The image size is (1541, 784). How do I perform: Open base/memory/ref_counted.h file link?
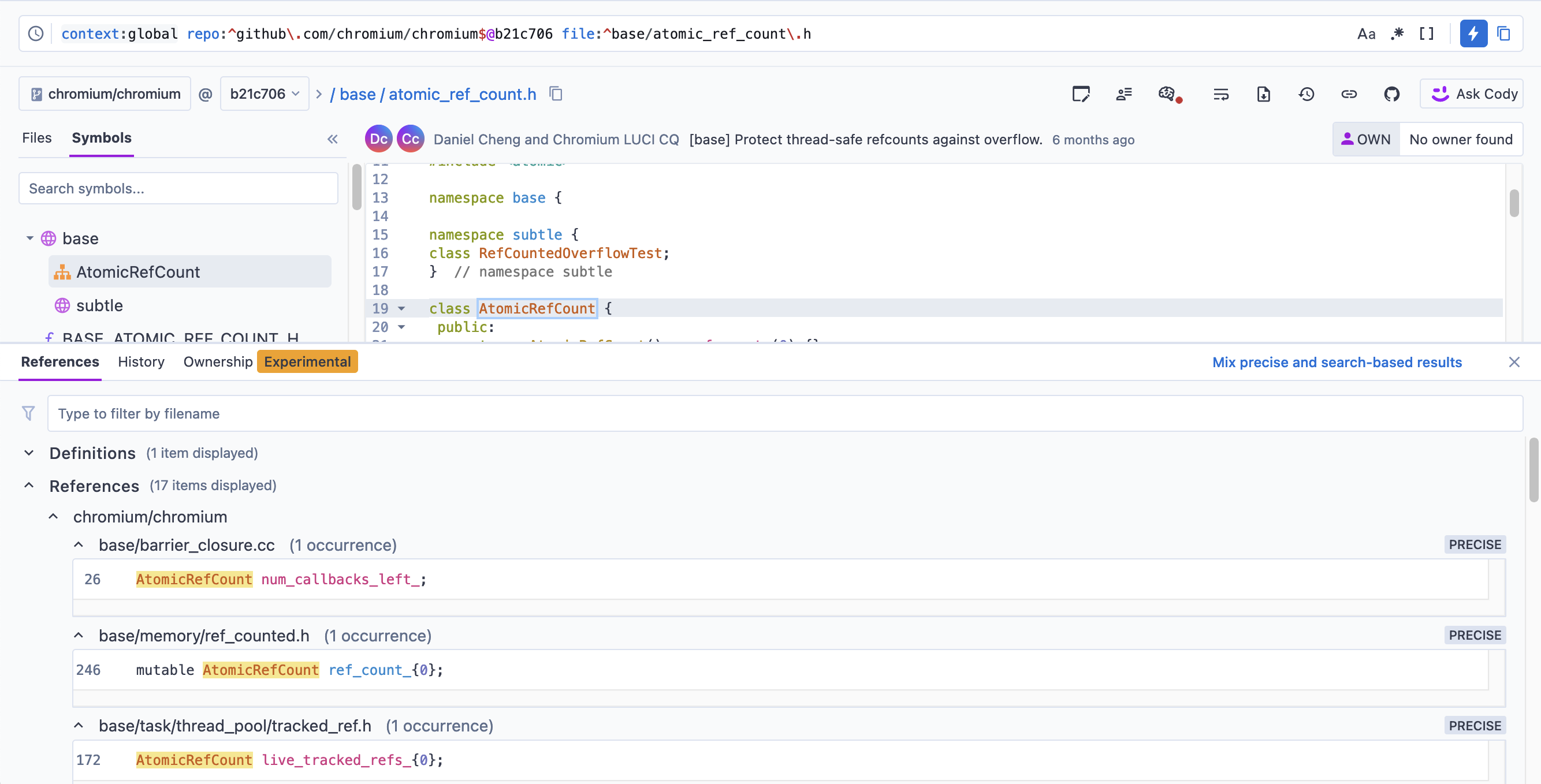[204, 635]
